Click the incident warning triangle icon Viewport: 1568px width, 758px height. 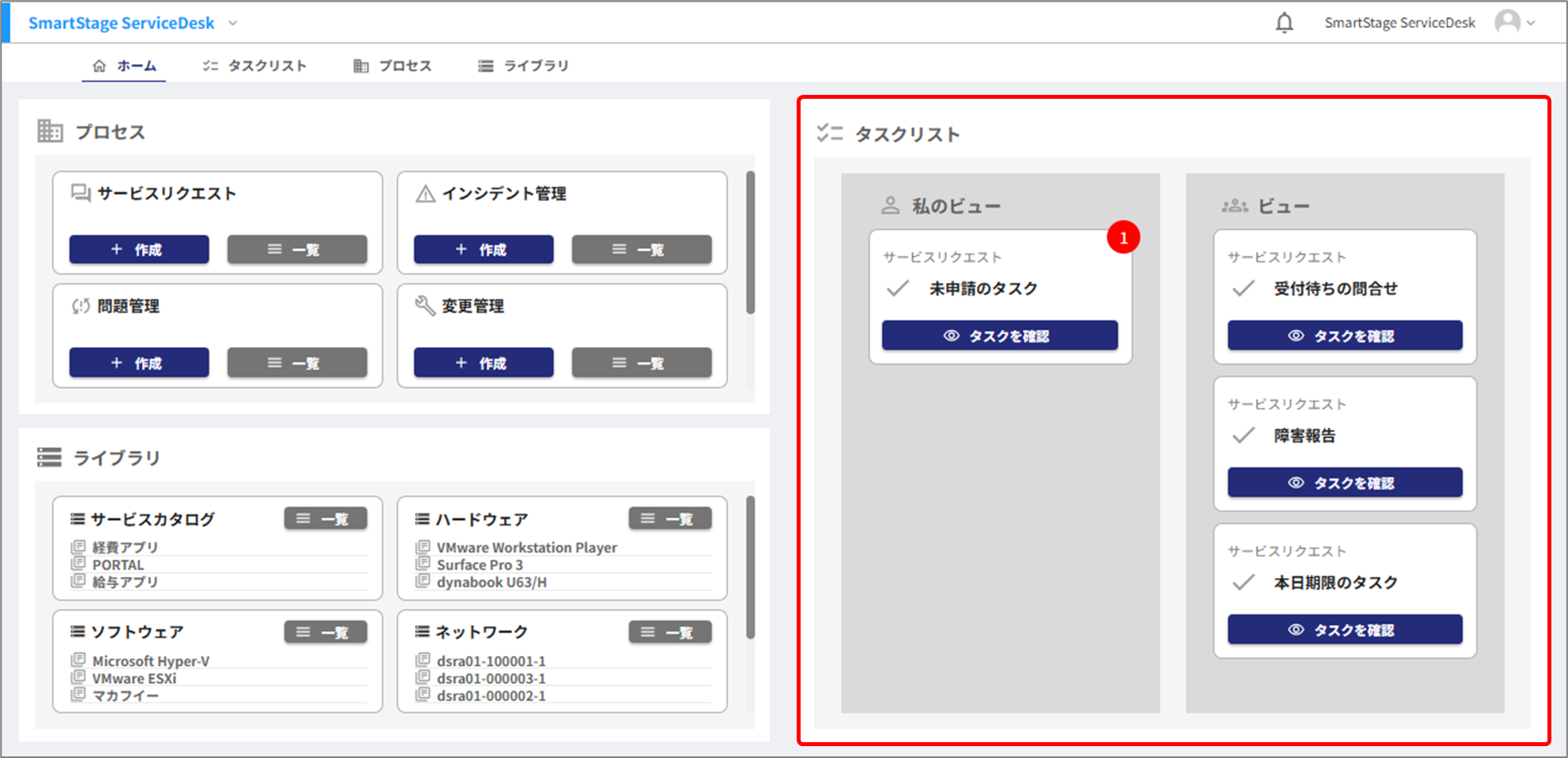(x=425, y=194)
